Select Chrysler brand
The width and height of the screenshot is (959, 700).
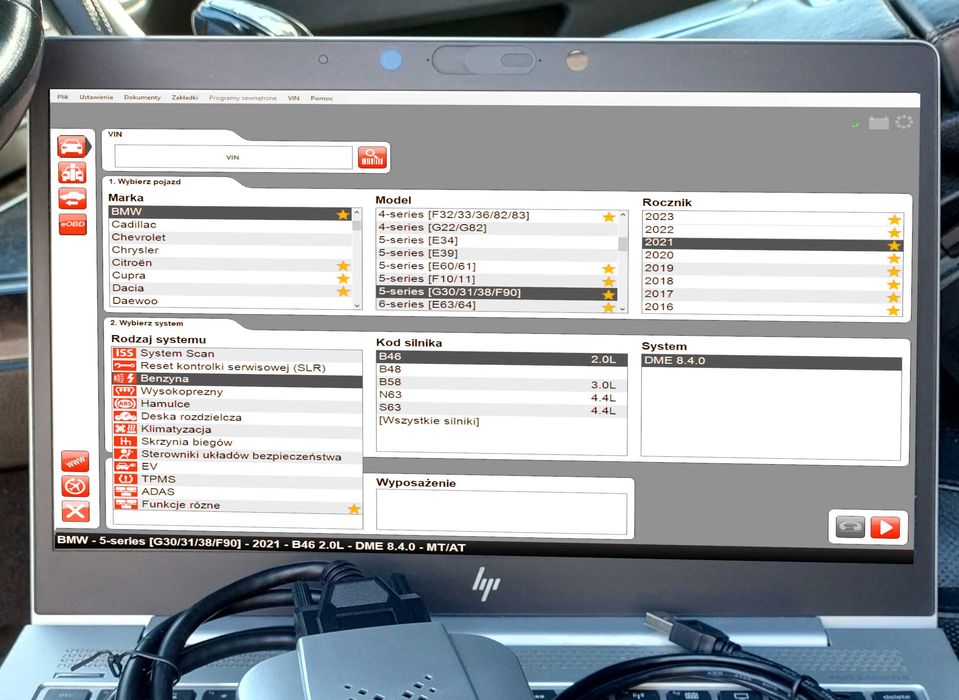[x=230, y=250]
